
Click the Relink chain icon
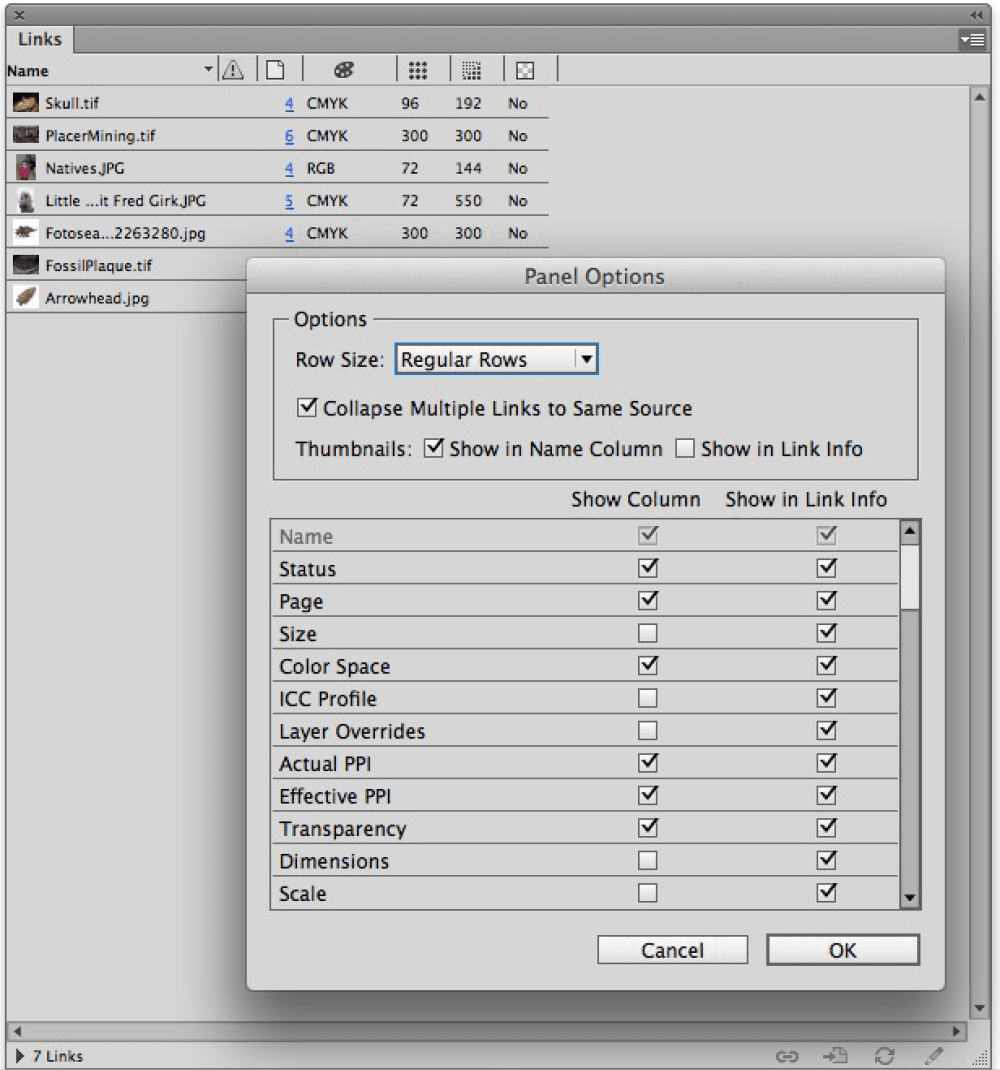(x=788, y=1056)
